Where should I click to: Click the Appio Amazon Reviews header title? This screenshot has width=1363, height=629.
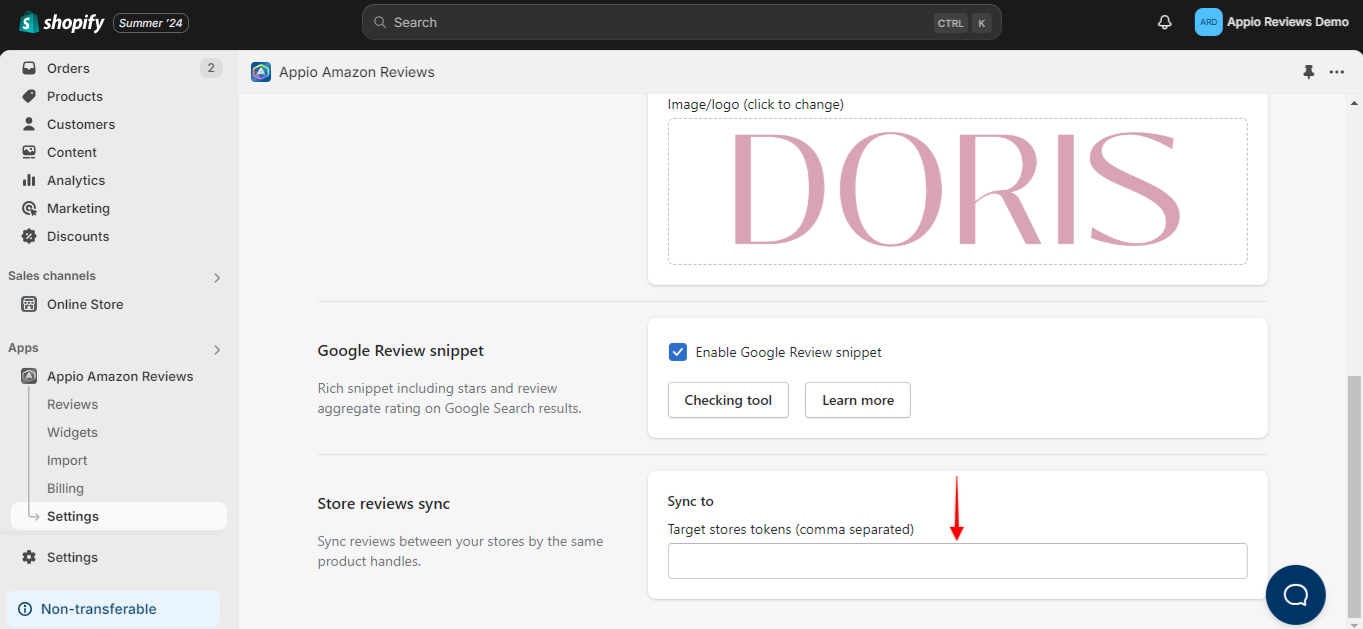(357, 72)
